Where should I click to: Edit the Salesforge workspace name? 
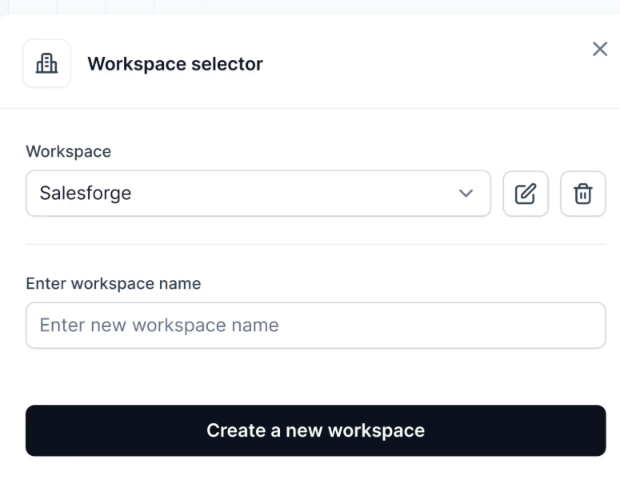point(525,193)
